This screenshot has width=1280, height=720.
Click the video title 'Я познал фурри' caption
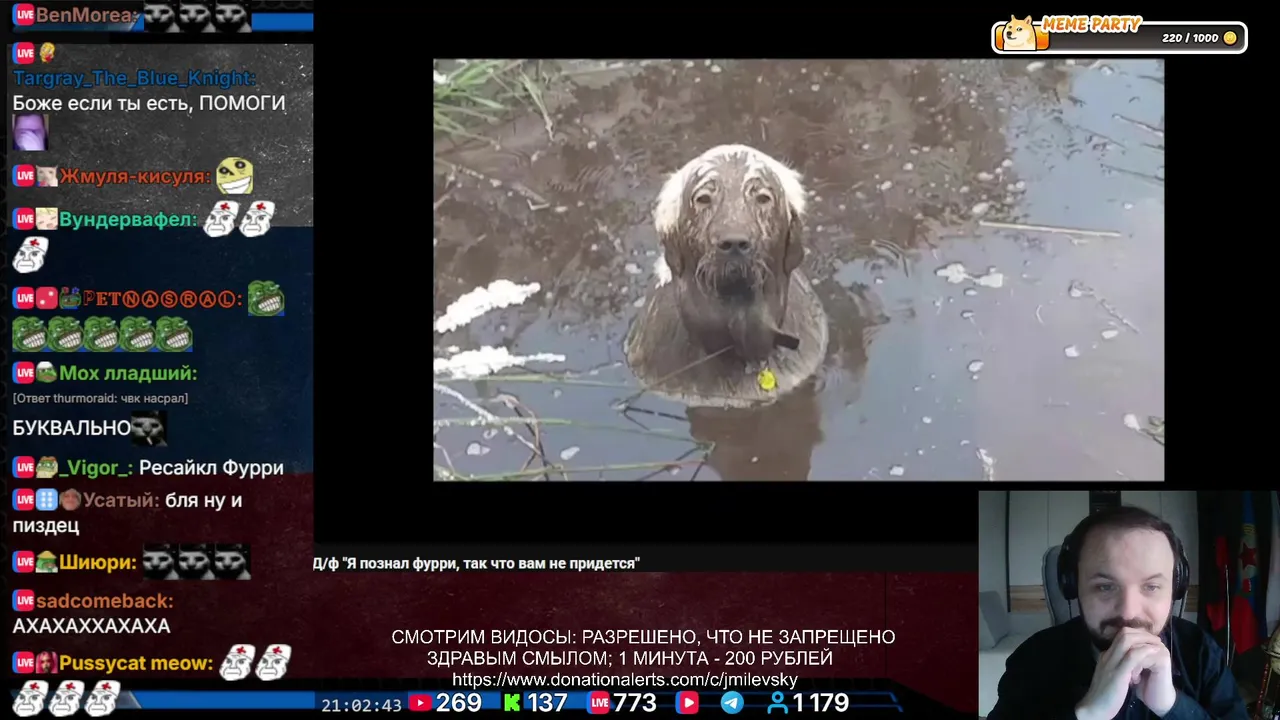tap(476, 563)
